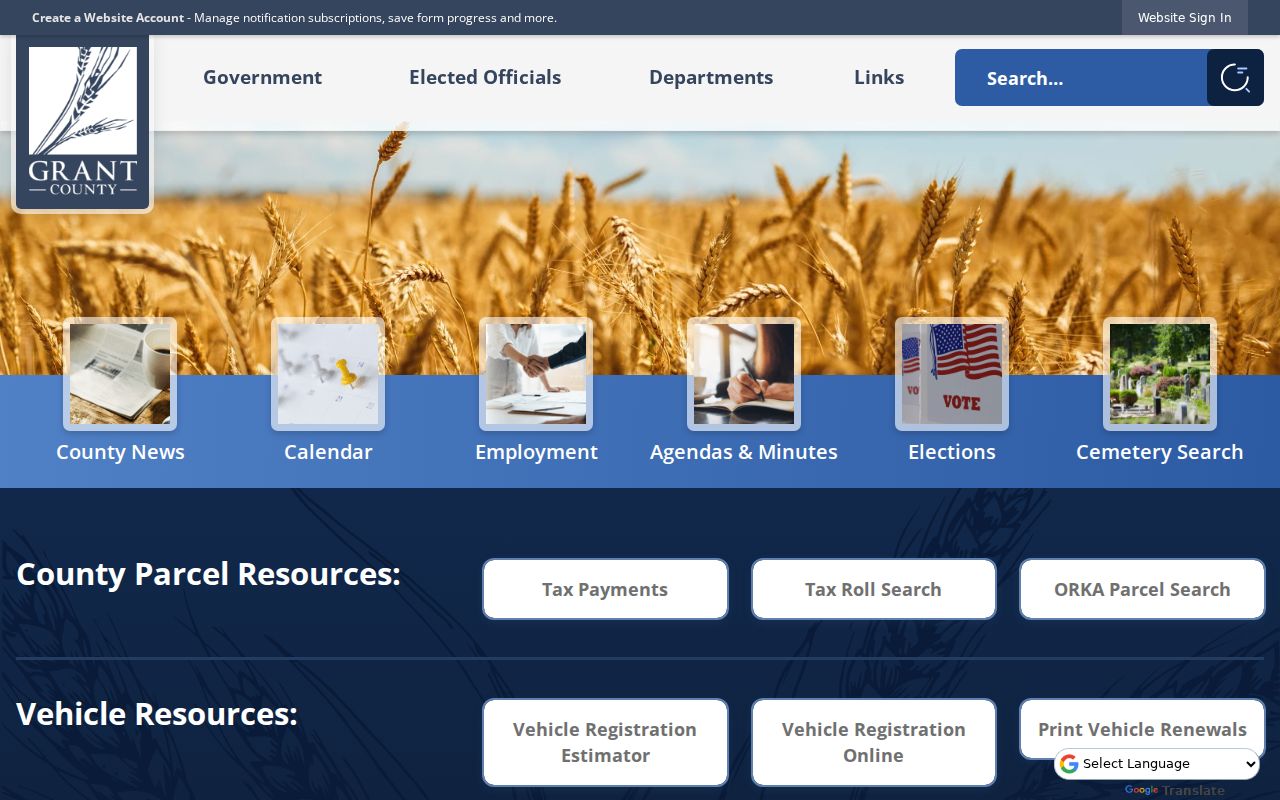
Task: Click the Tax Roll Search button
Action: [x=873, y=589]
